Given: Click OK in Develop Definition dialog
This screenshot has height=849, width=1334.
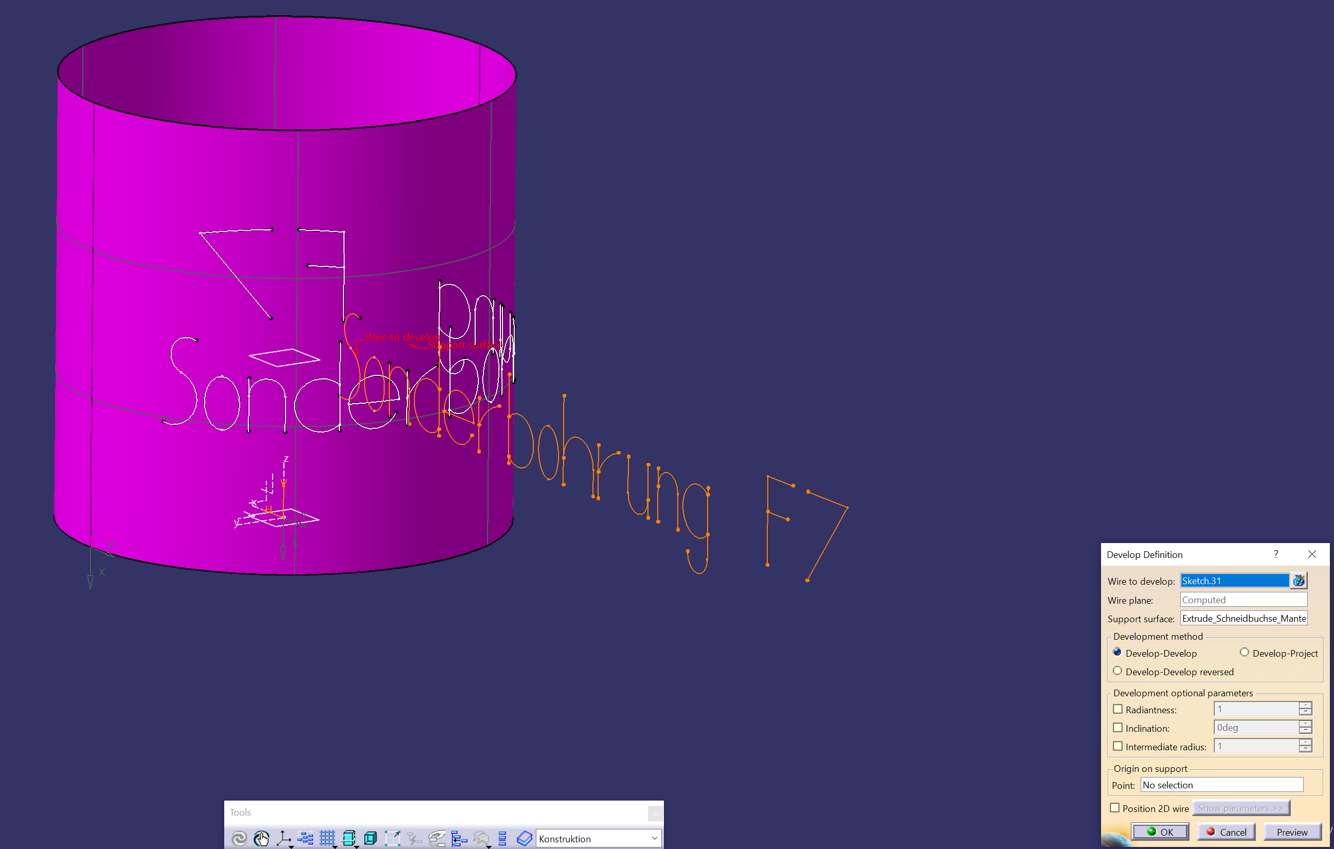Looking at the screenshot, I should pos(1160,832).
